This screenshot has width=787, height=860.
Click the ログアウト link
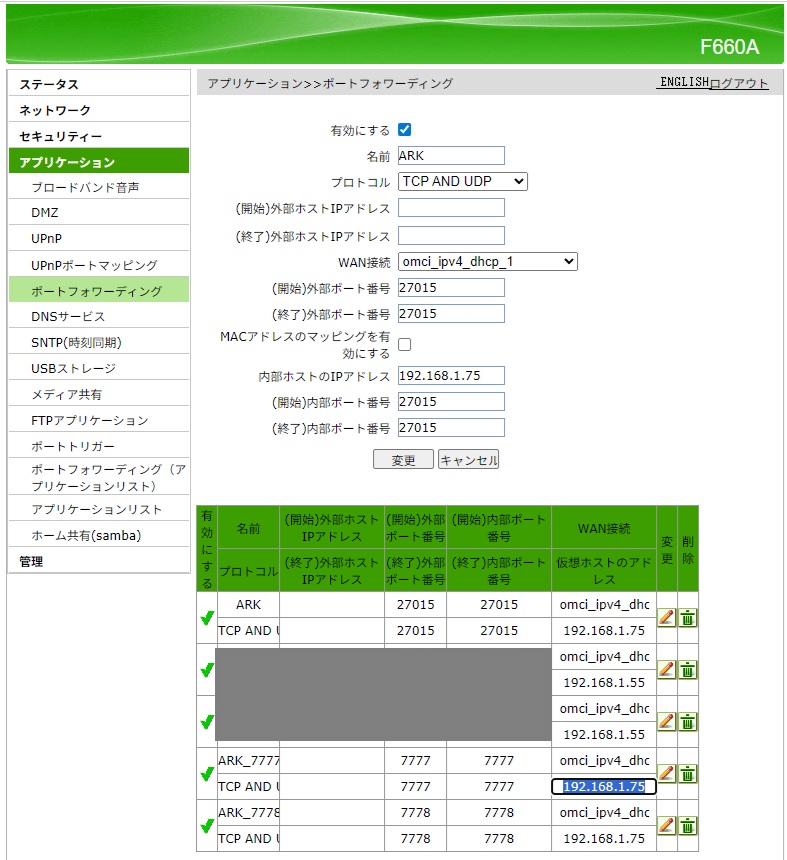coord(739,83)
